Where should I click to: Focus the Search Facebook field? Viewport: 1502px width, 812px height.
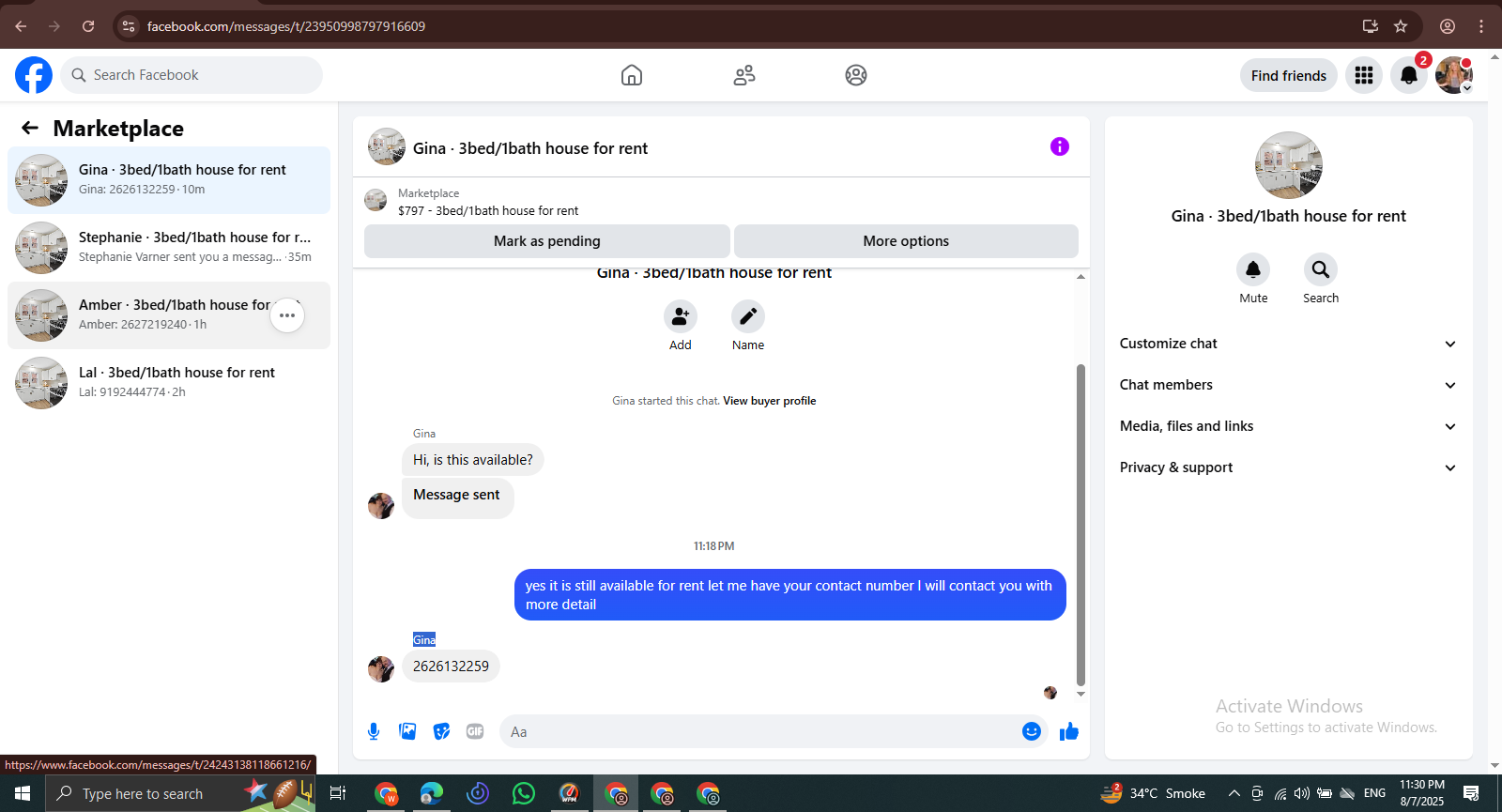point(192,75)
